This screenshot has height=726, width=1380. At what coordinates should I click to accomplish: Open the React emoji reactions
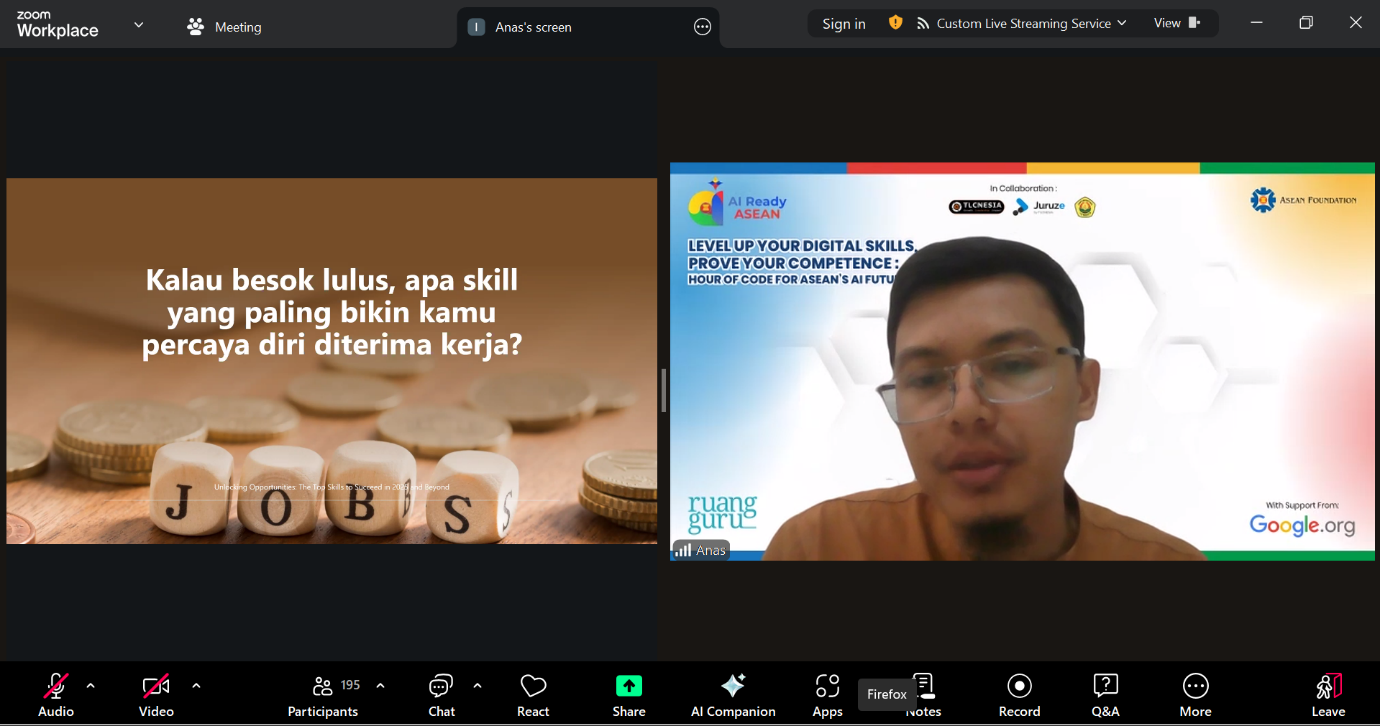point(533,695)
